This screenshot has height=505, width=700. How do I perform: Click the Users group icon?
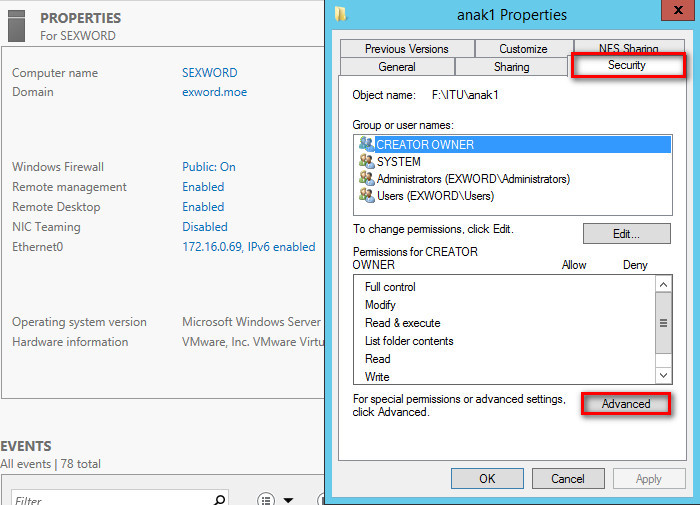(x=365, y=196)
